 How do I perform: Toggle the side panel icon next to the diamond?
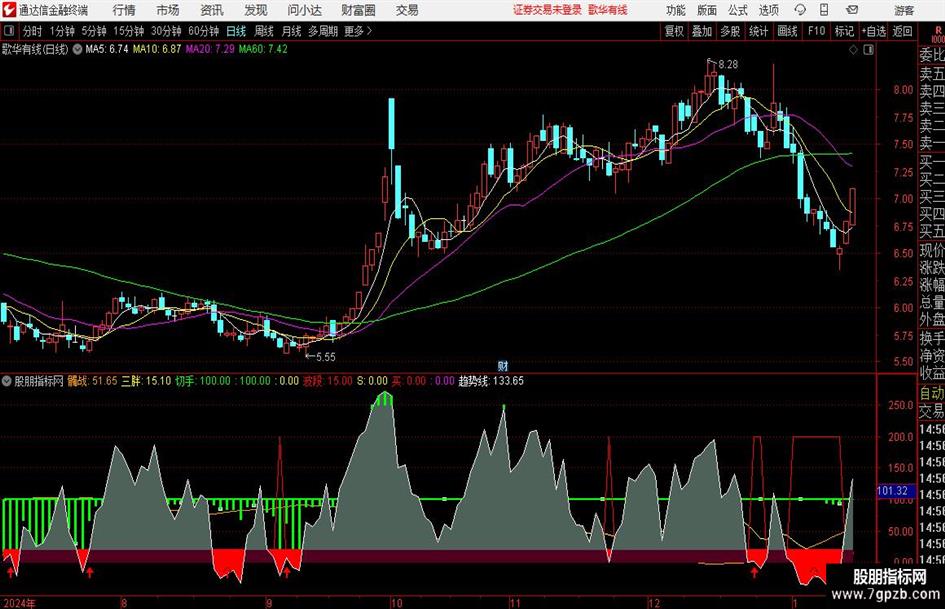868,49
